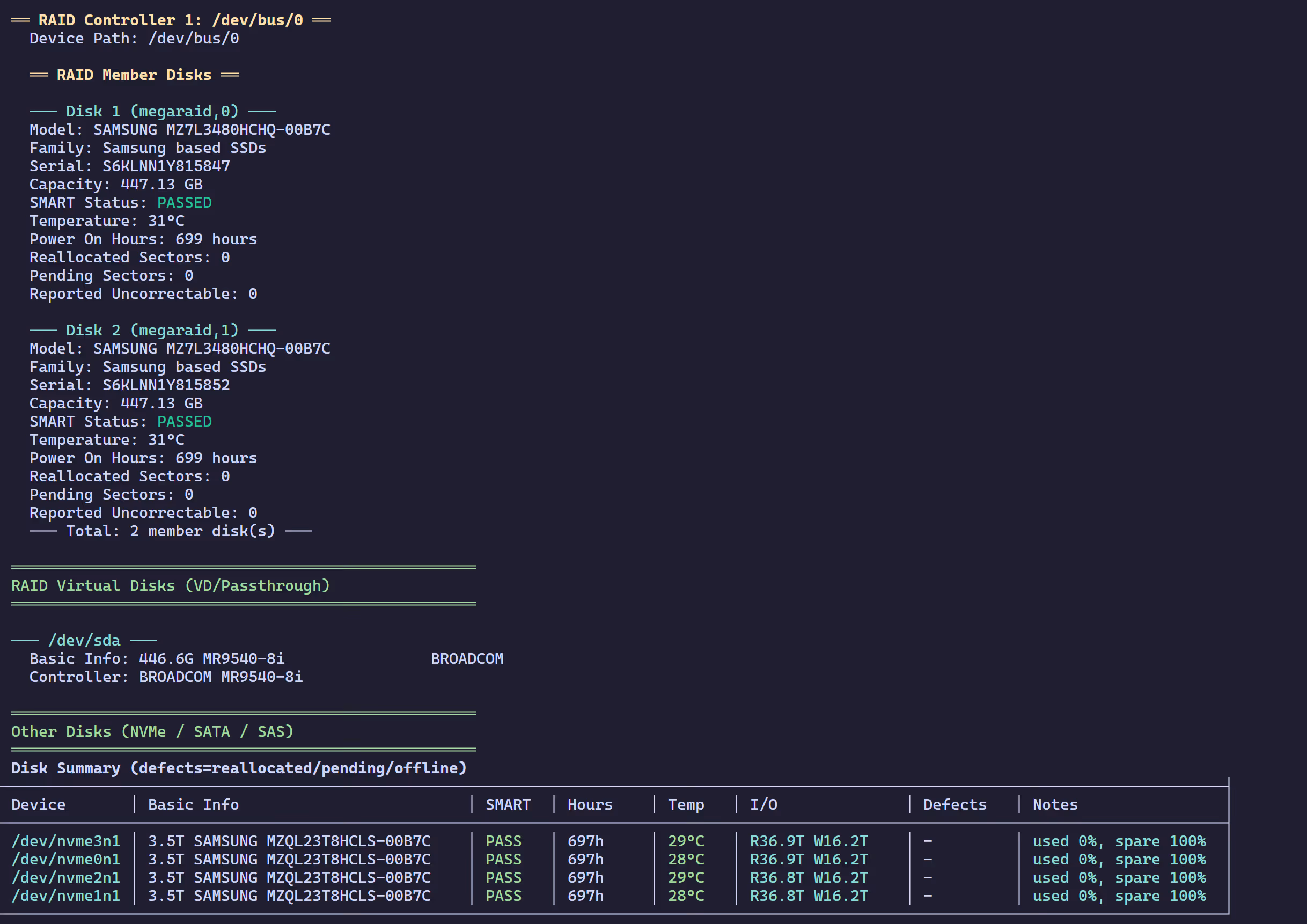Image resolution: width=1307 pixels, height=924 pixels.
Task: Click the 697h hours cell for /dev/nvme2n1
Action: coord(586,877)
